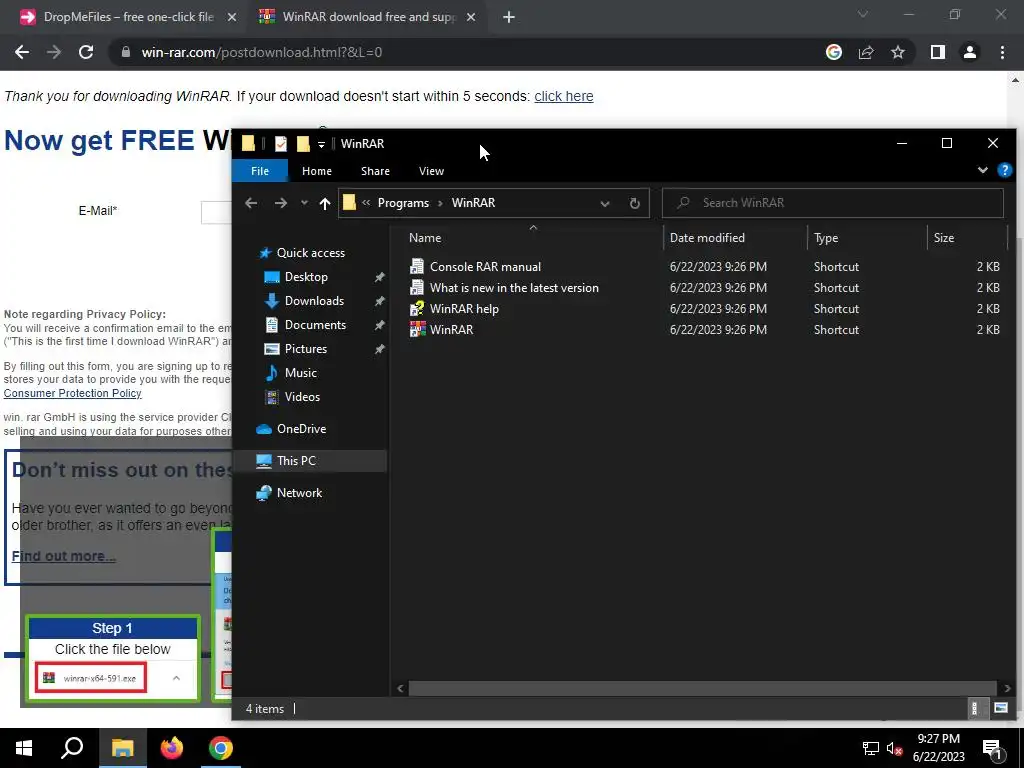Select Desktop in Quick access
The width and height of the screenshot is (1024, 768).
[306, 277]
